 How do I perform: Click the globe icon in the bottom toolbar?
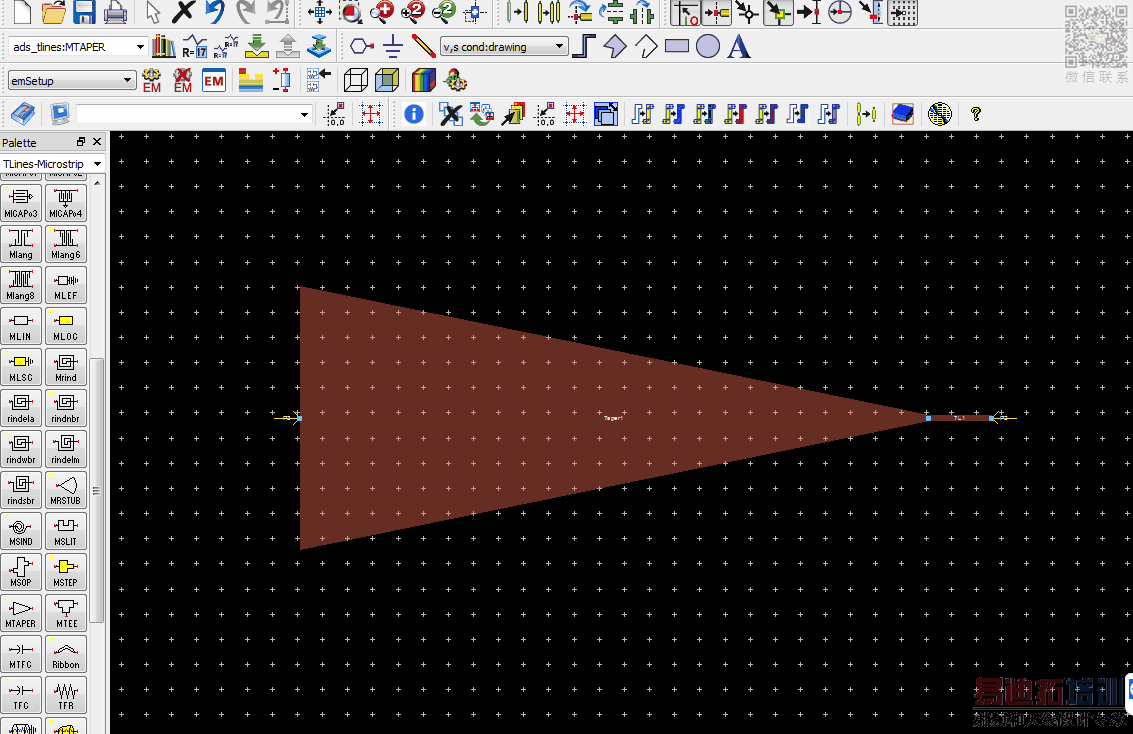point(939,113)
